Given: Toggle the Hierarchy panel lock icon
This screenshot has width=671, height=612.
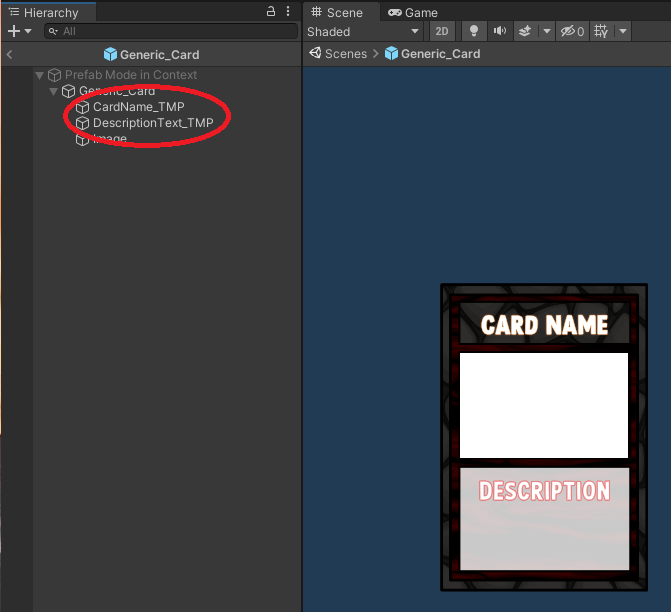Looking at the screenshot, I should [270, 11].
